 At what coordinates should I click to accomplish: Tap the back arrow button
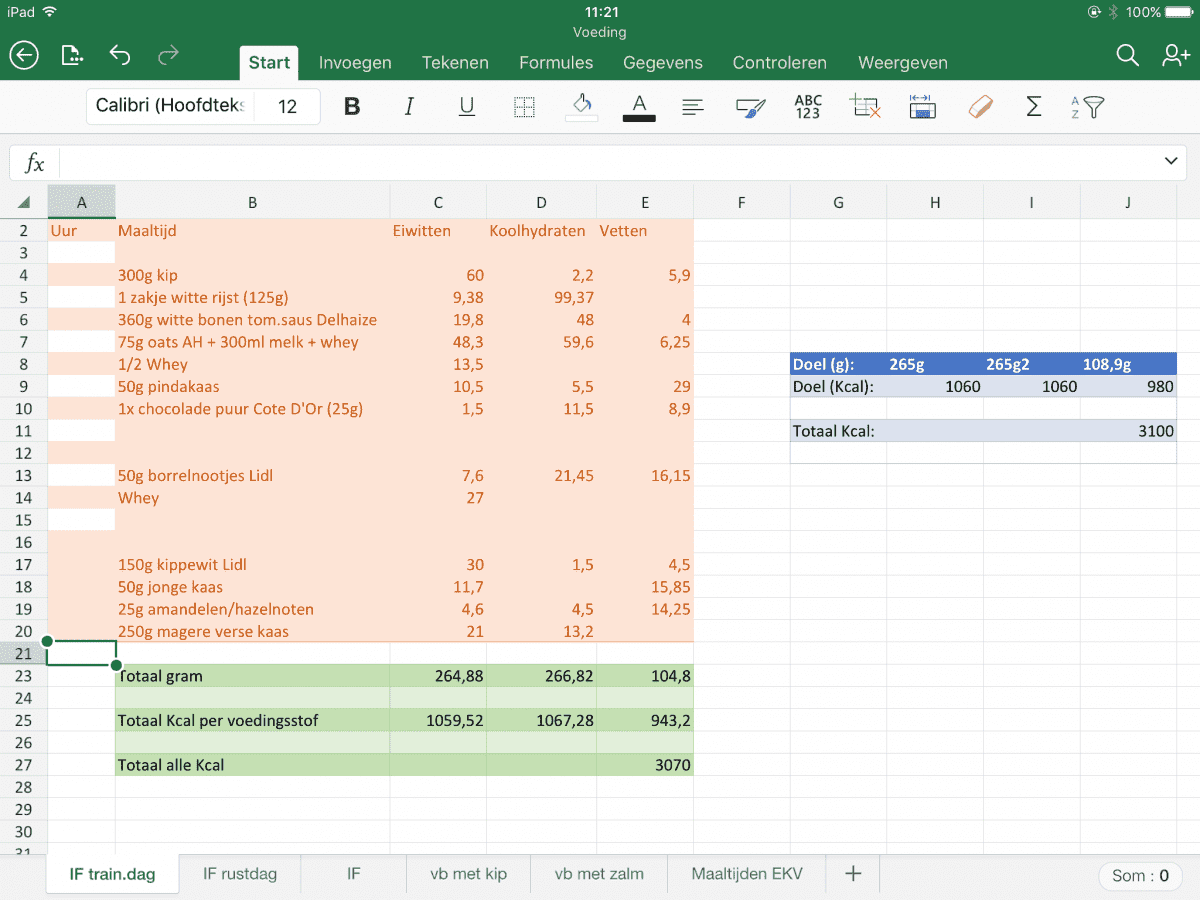coord(24,56)
